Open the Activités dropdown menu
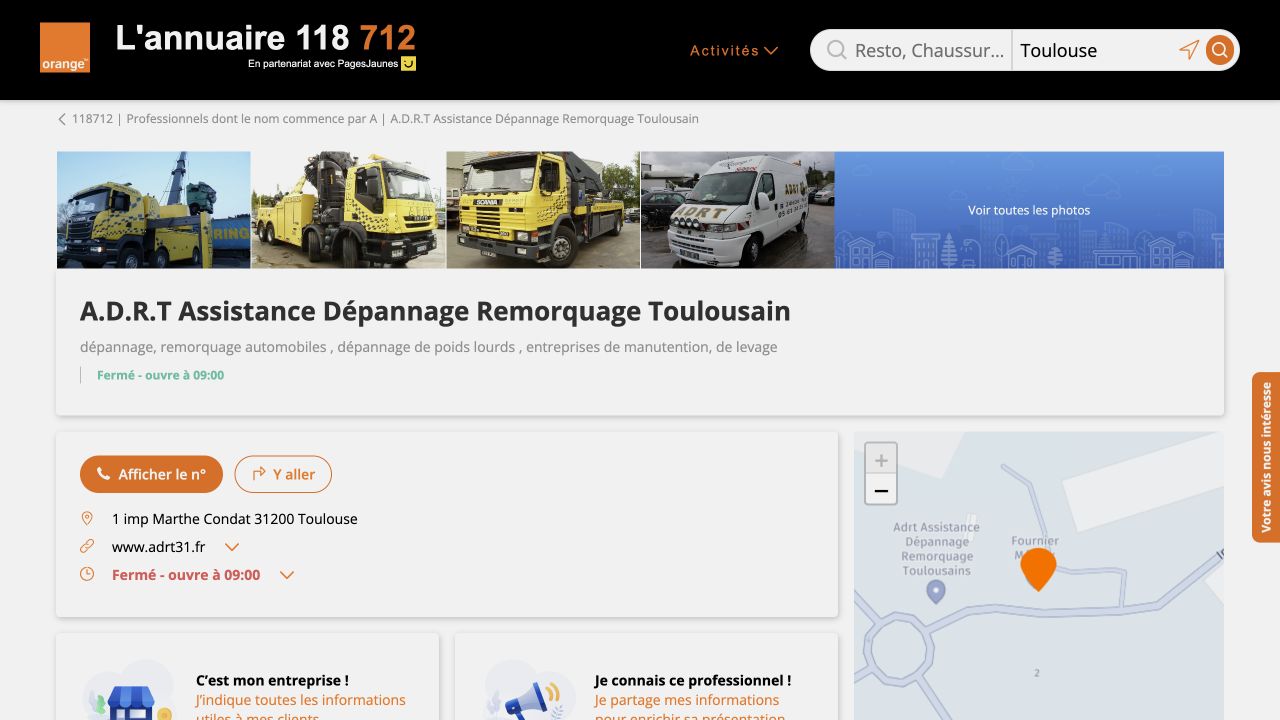The width and height of the screenshot is (1280, 720). (734, 50)
